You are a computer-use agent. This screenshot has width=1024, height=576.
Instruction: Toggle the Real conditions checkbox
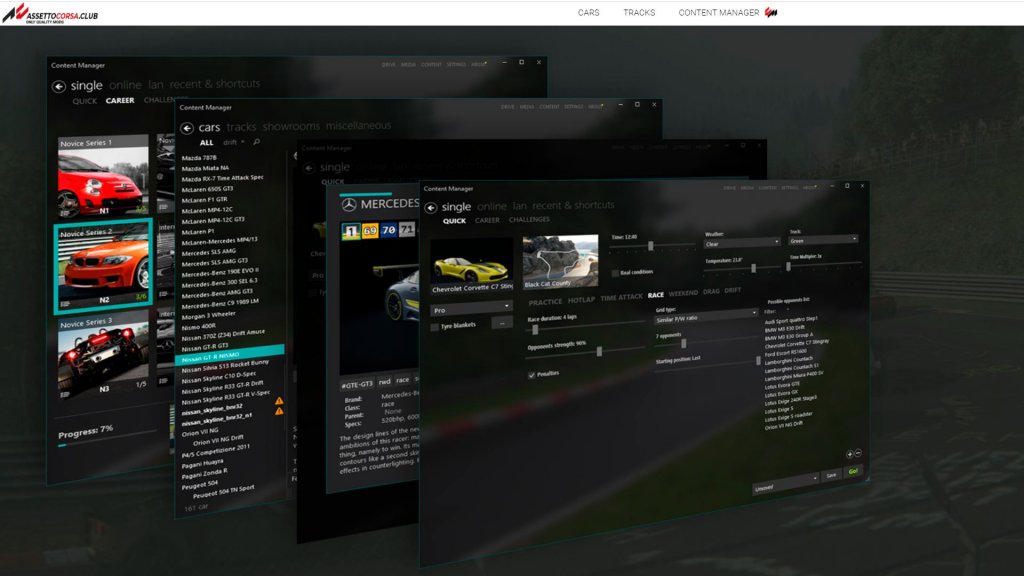tap(615, 273)
